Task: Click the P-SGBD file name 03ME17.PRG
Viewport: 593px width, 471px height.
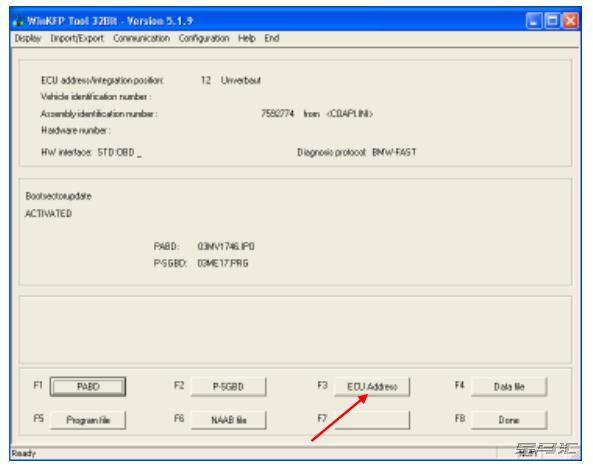Action: coord(223,263)
